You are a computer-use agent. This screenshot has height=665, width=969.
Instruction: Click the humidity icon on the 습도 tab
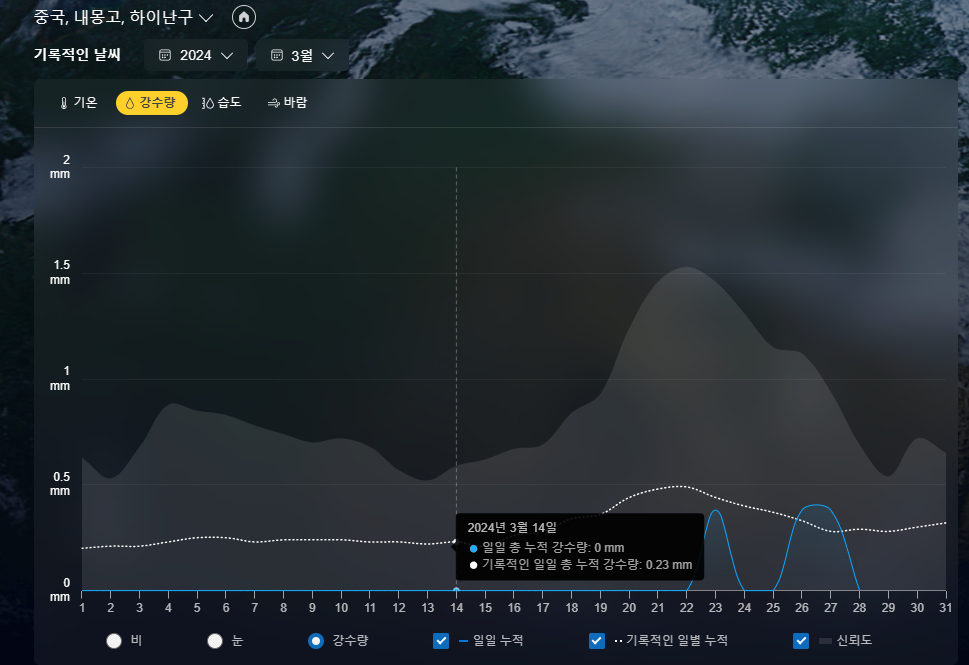click(x=205, y=102)
